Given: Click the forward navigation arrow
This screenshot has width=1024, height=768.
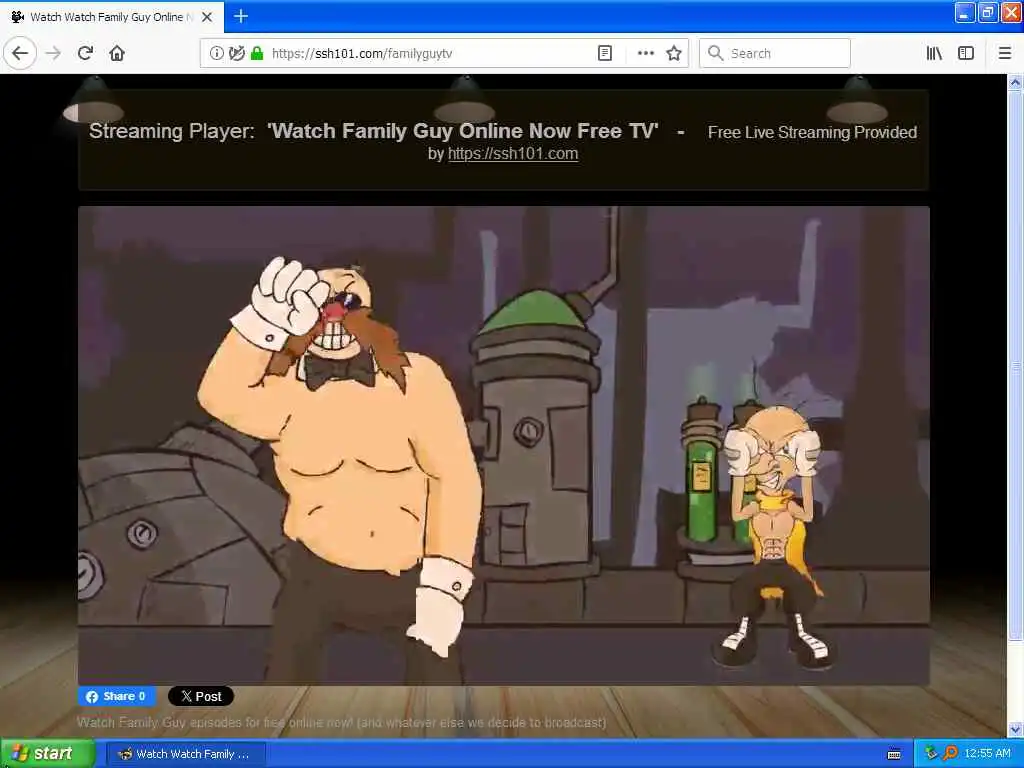Looking at the screenshot, I should [x=54, y=53].
